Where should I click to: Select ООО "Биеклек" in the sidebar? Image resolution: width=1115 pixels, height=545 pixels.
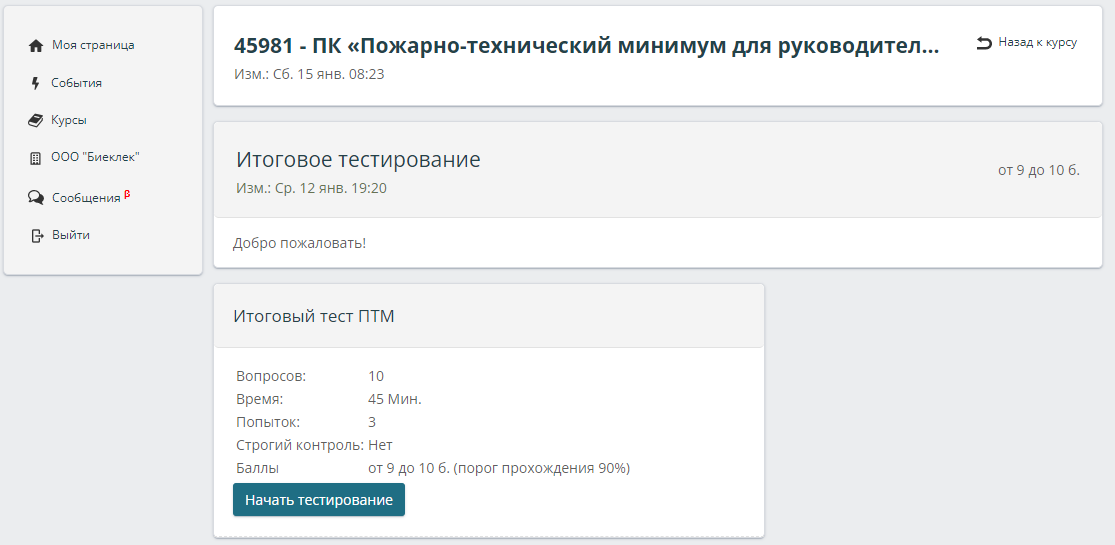pyautogui.click(x=95, y=157)
